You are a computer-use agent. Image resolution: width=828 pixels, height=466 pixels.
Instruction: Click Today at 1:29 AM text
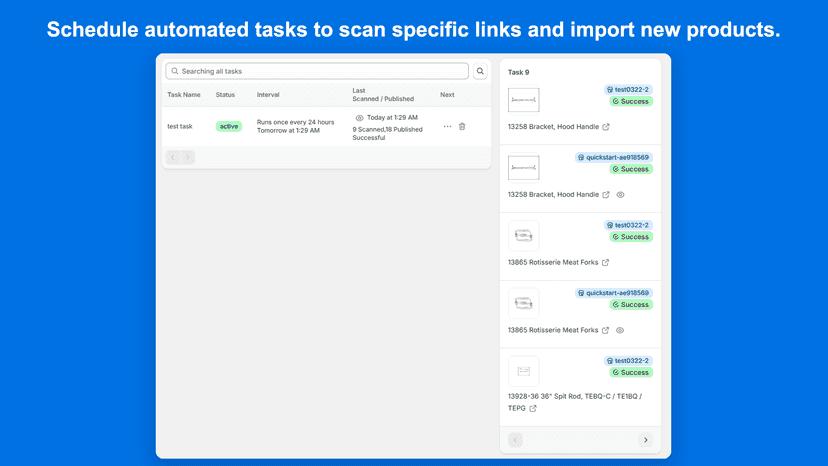392,118
